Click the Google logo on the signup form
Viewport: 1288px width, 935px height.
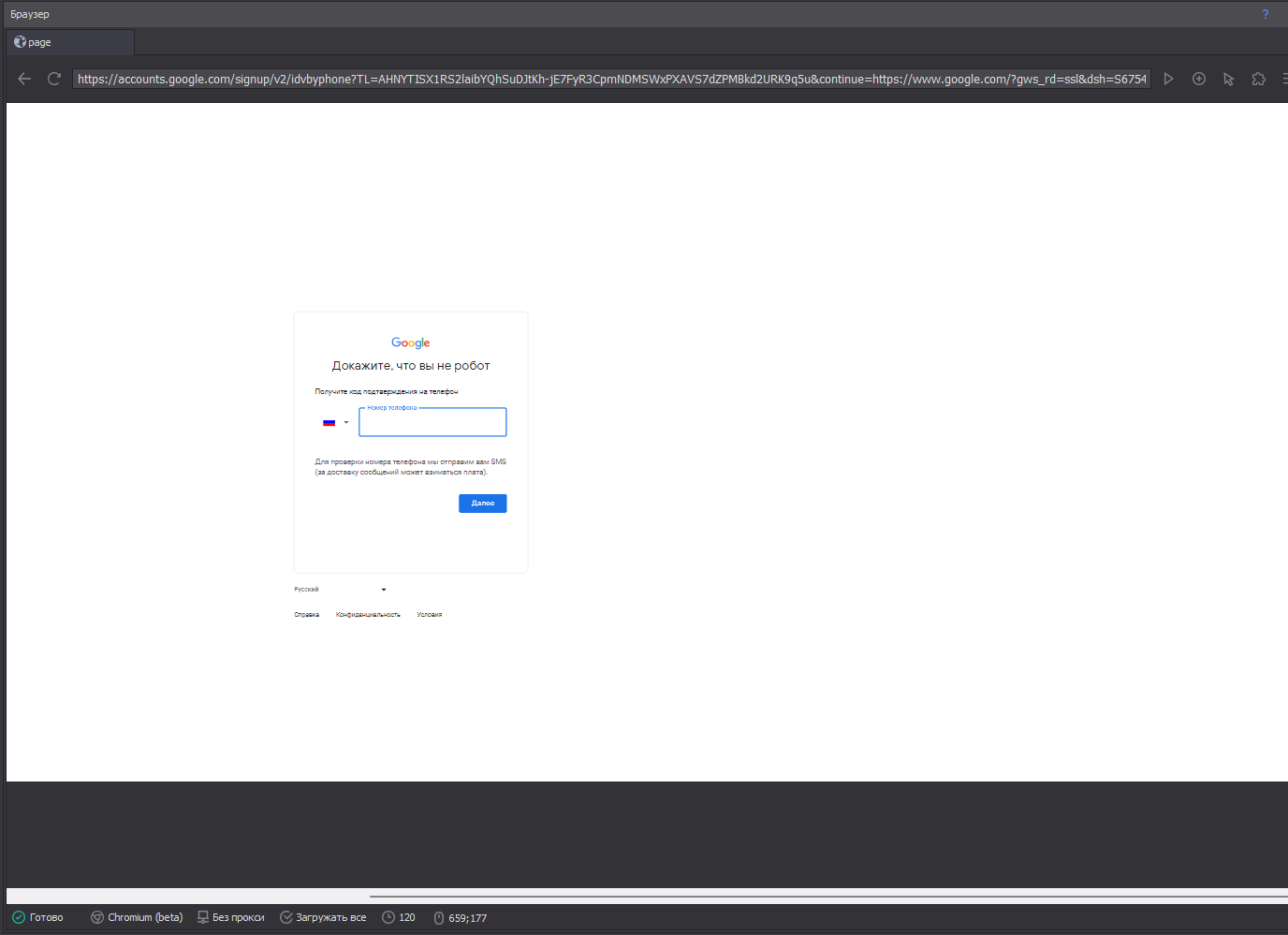pyautogui.click(x=411, y=343)
